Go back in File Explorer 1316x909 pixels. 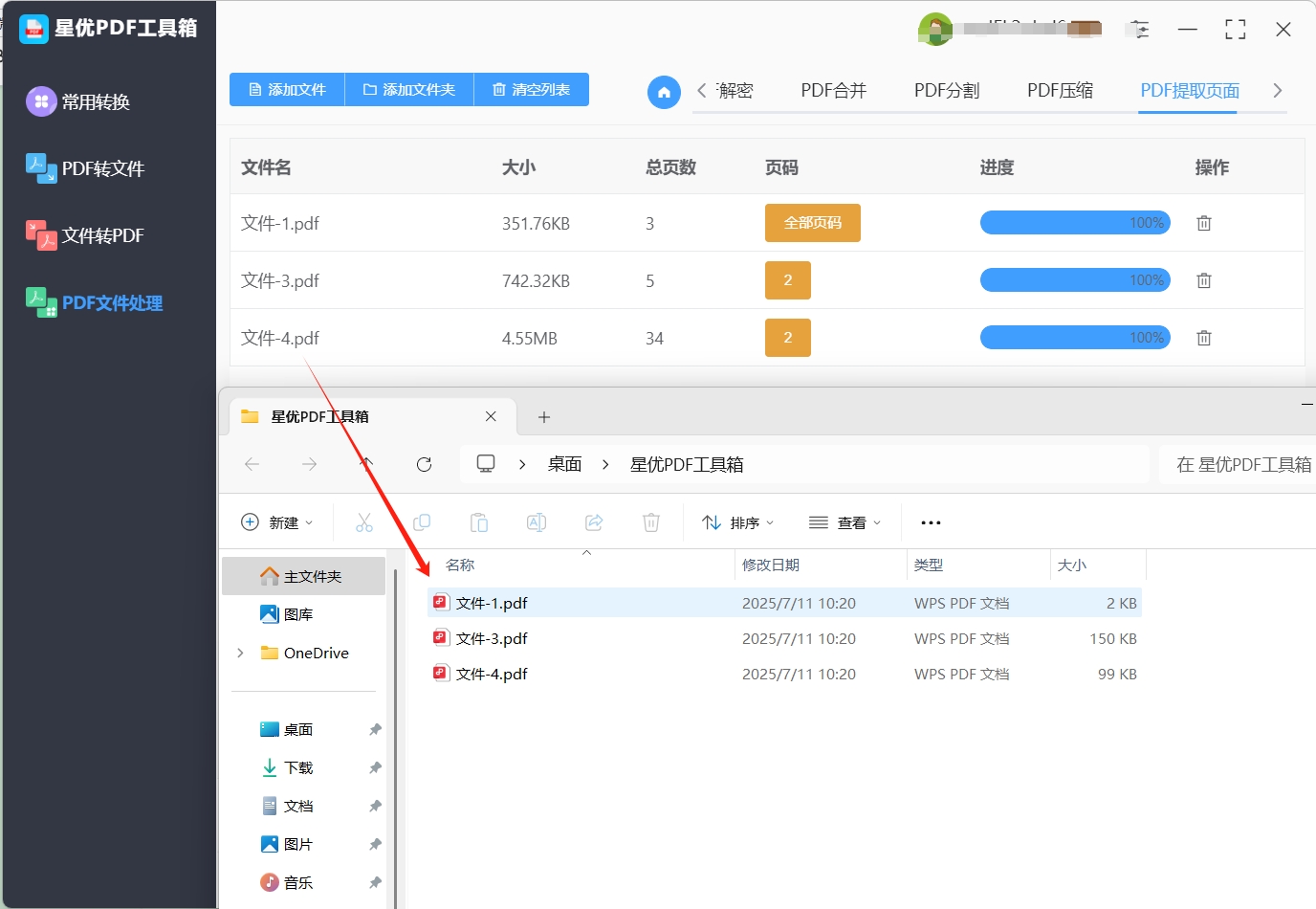click(252, 464)
